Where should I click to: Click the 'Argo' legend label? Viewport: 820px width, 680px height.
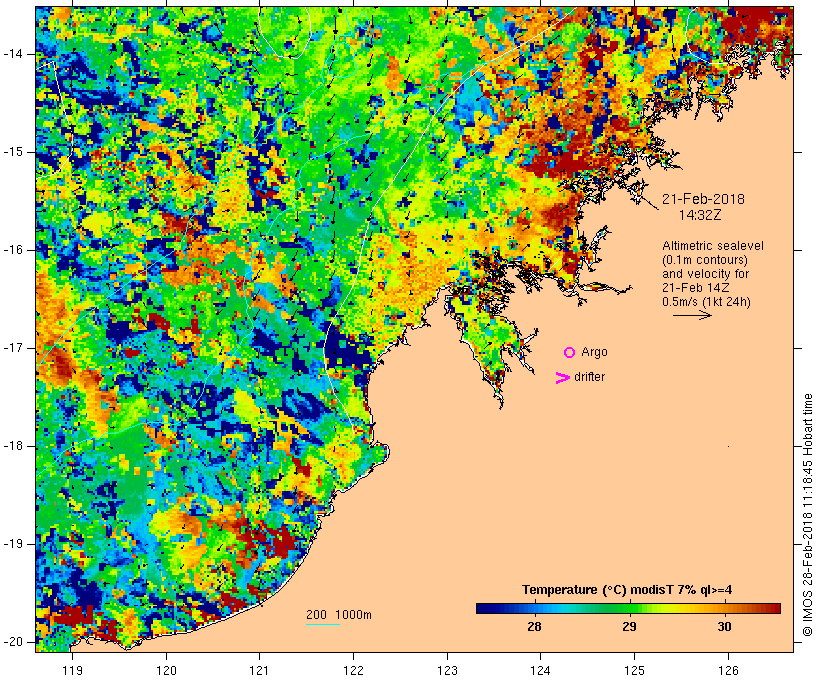pos(595,352)
